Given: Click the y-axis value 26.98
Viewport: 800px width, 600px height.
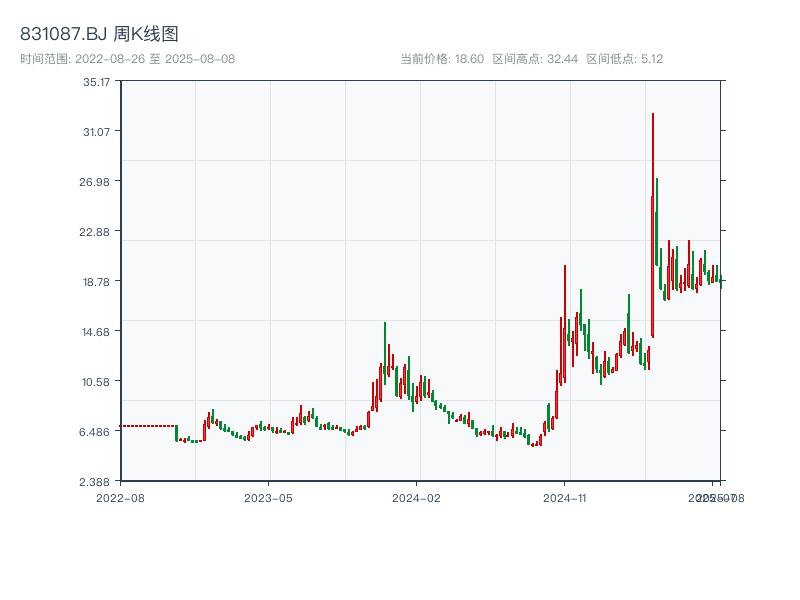Looking at the screenshot, I should pos(94,182).
